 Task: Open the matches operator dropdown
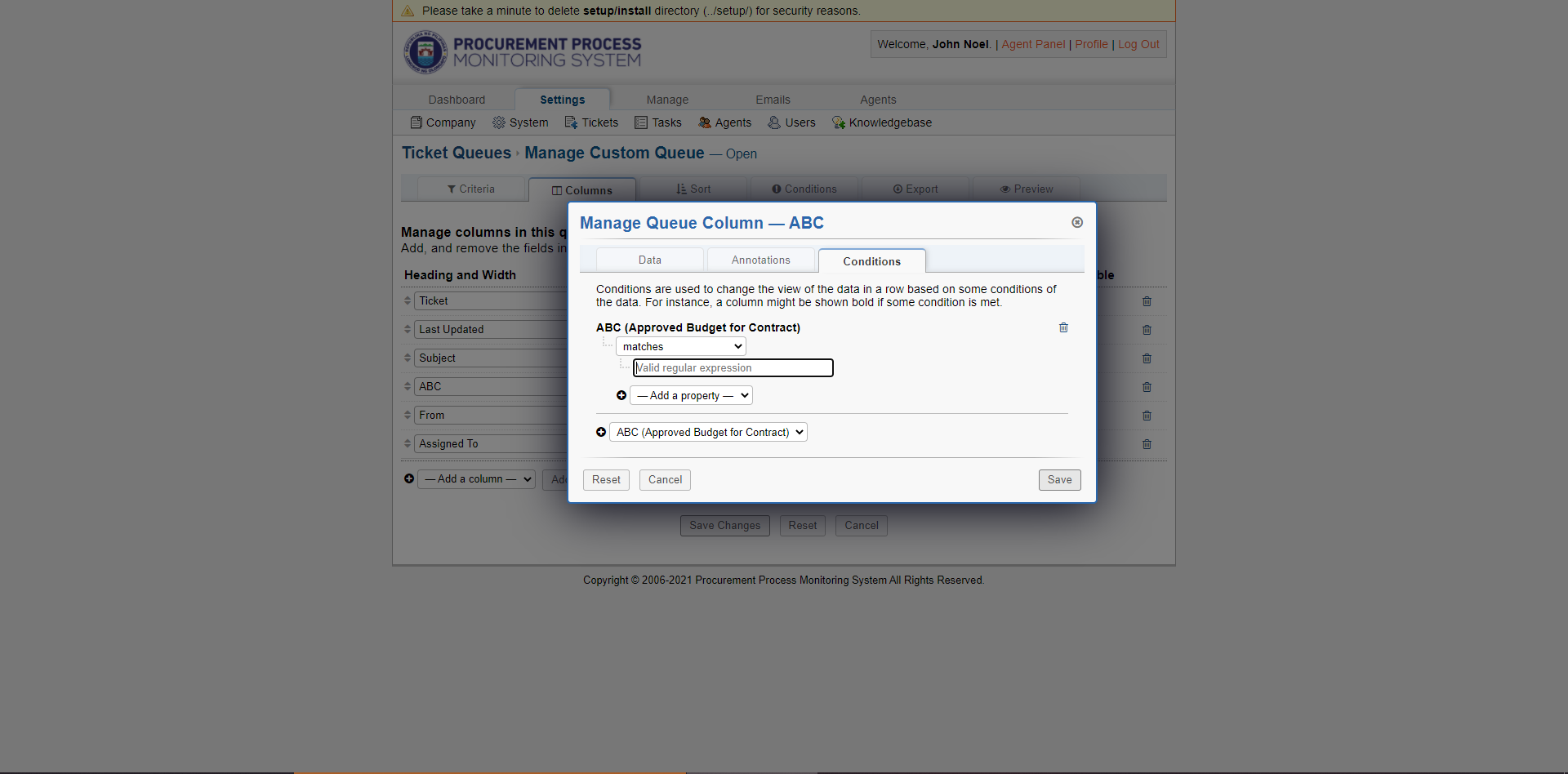coord(680,346)
